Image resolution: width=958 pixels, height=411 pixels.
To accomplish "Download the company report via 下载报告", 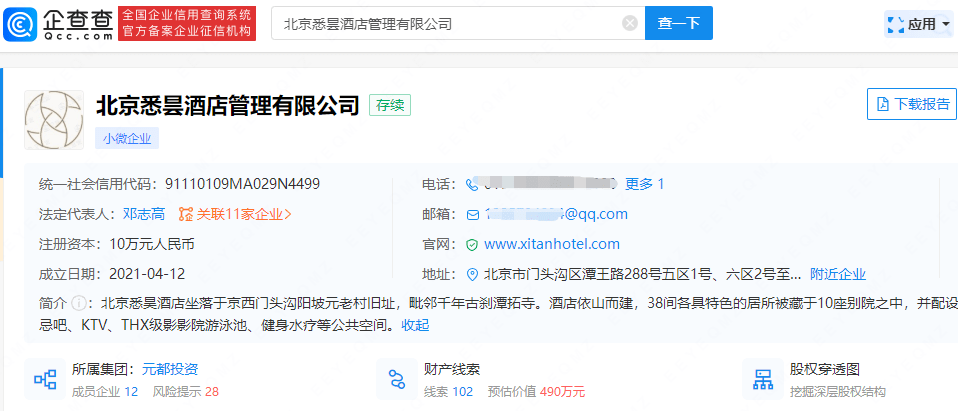I will pyautogui.click(x=912, y=104).
